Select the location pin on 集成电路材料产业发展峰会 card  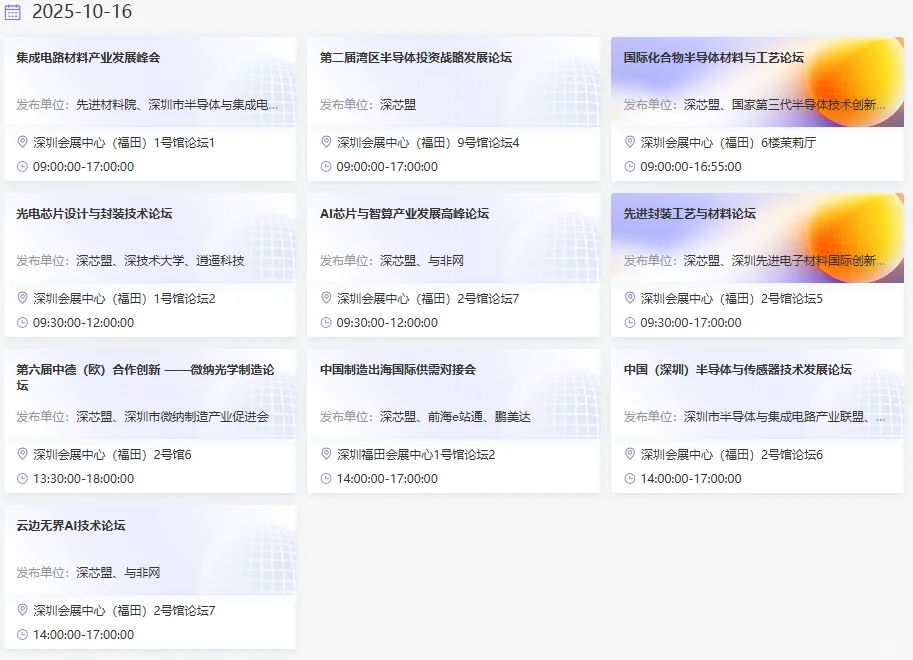pos(20,143)
